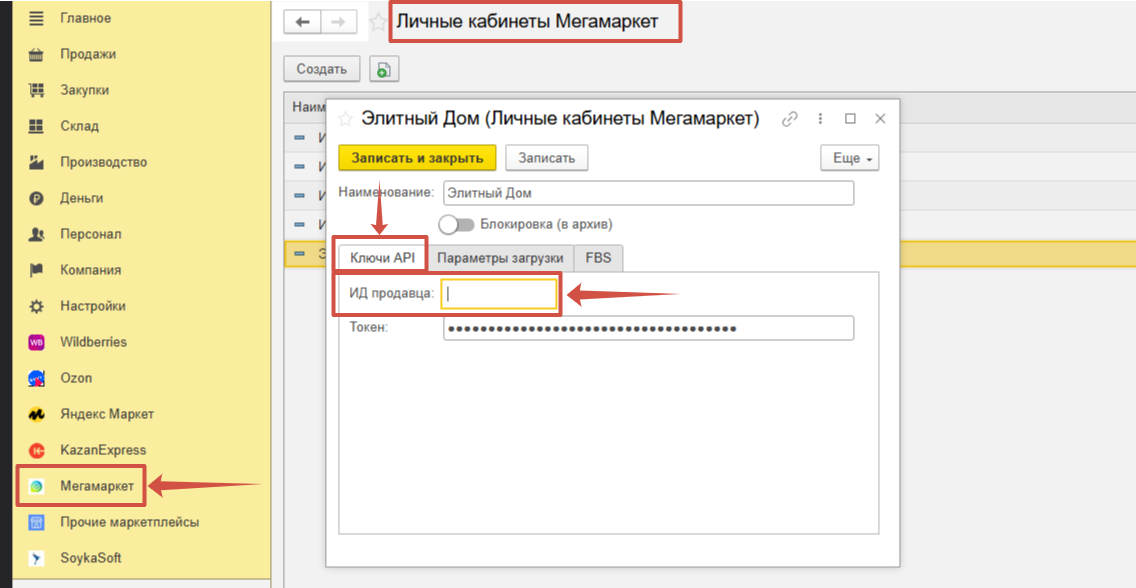Viewport: 1136px width, 588px height.
Task: Click the Прочие маркетплейсы store icon
Action: tap(36, 522)
